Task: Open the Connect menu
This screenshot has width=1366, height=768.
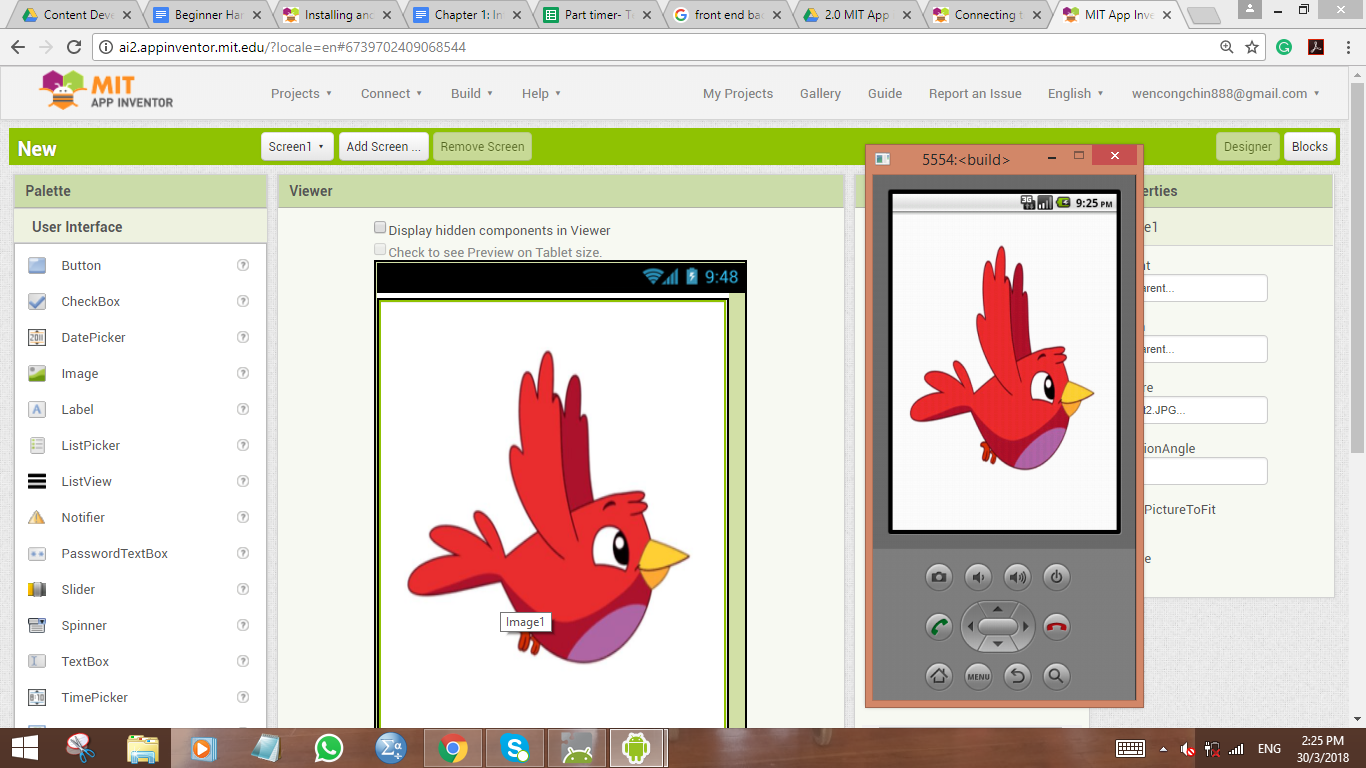Action: (391, 94)
